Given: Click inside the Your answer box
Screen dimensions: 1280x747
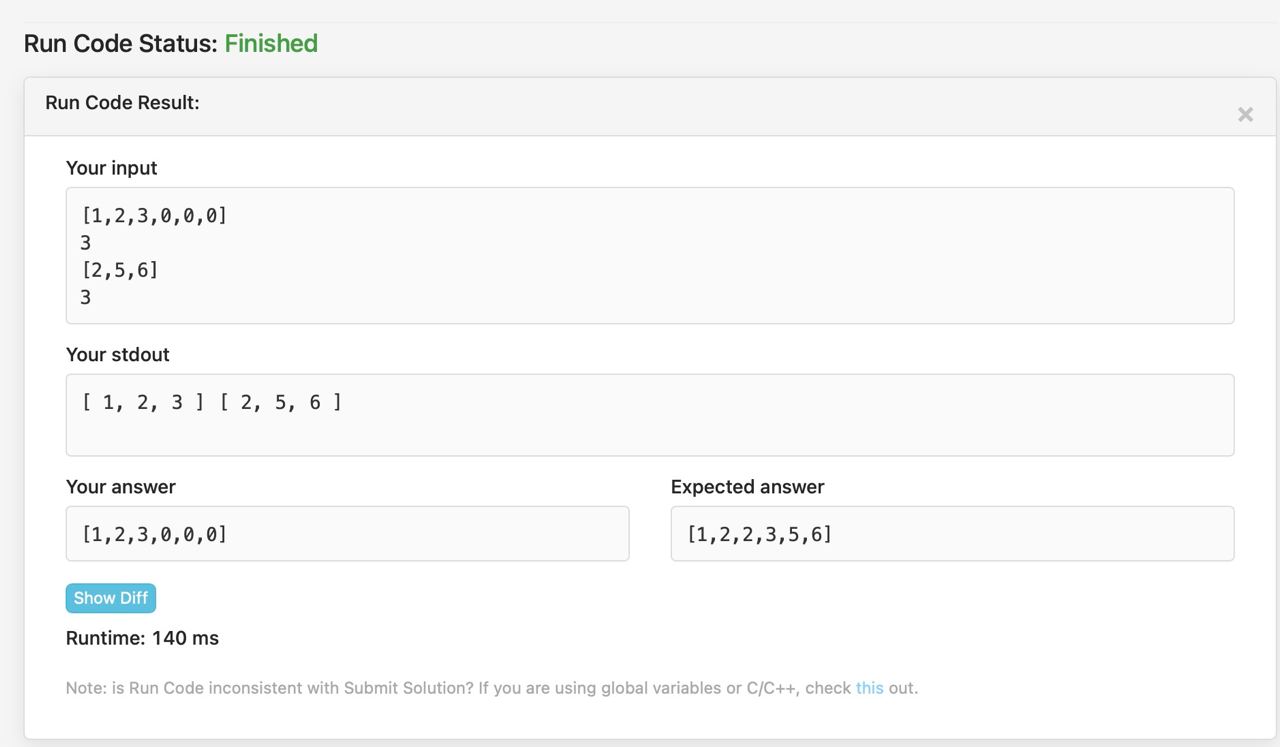Looking at the screenshot, I should pos(347,533).
